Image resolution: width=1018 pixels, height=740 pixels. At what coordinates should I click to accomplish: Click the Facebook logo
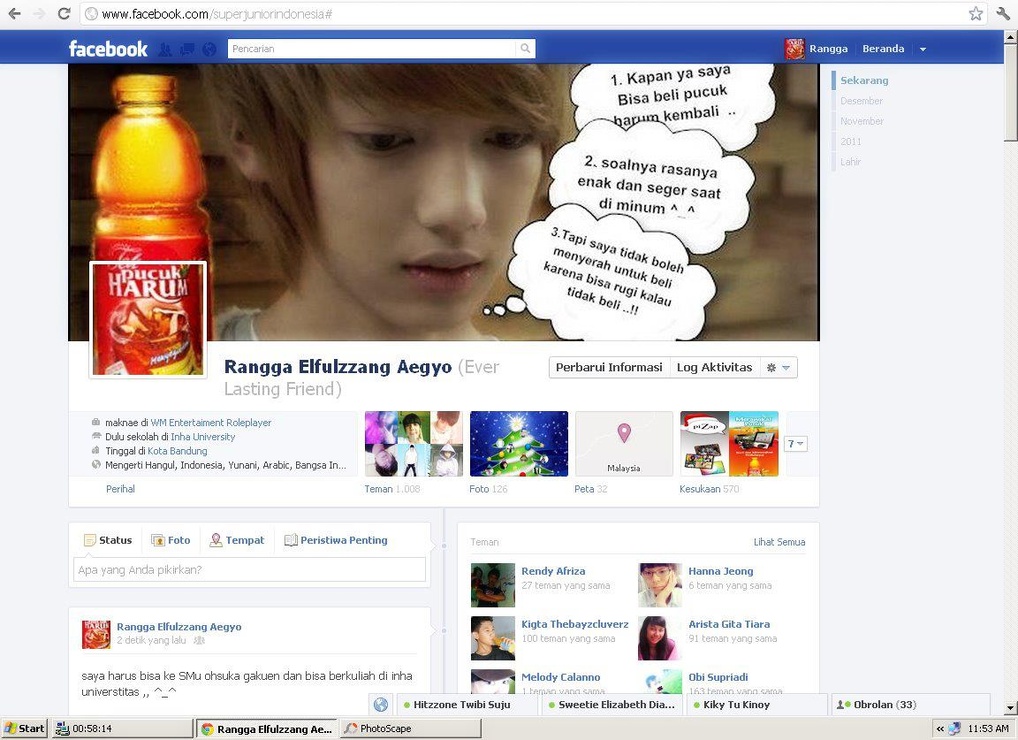tap(108, 49)
